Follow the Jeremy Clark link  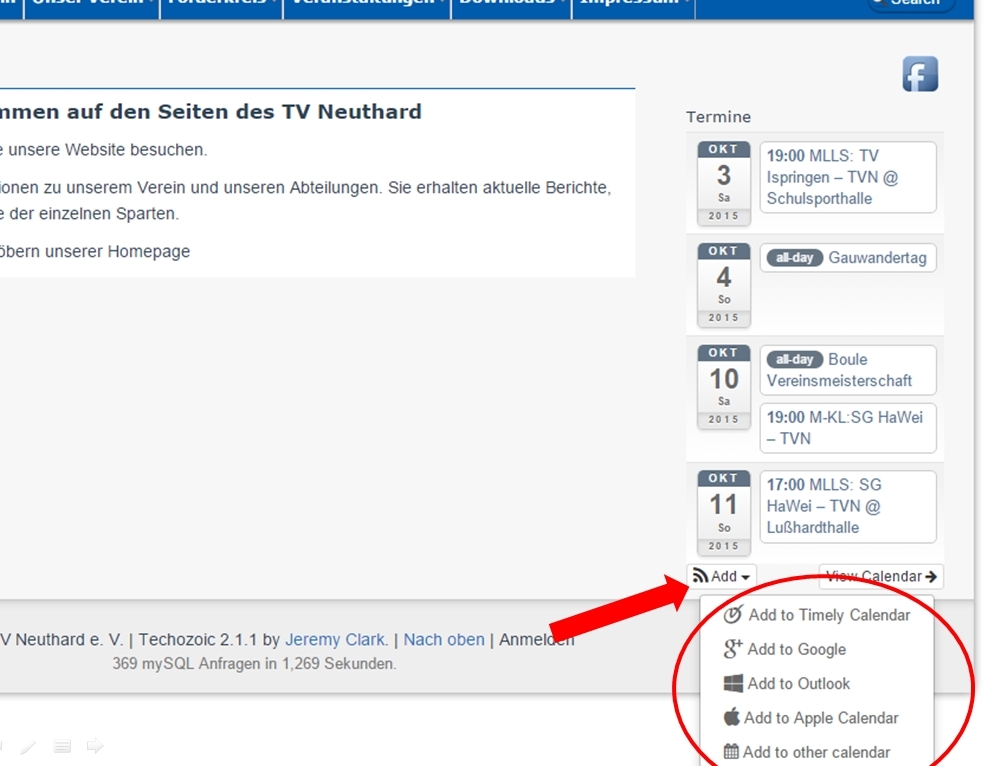tap(336, 639)
